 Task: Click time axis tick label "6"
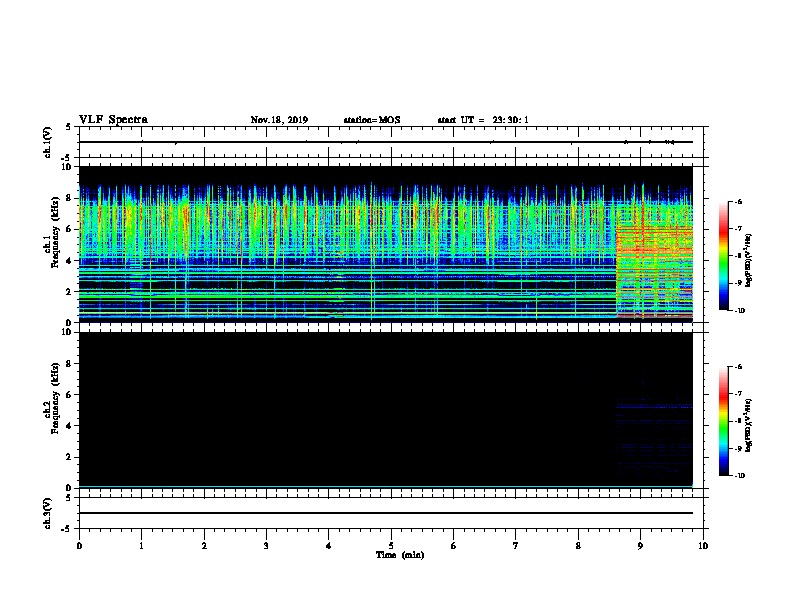(x=454, y=545)
